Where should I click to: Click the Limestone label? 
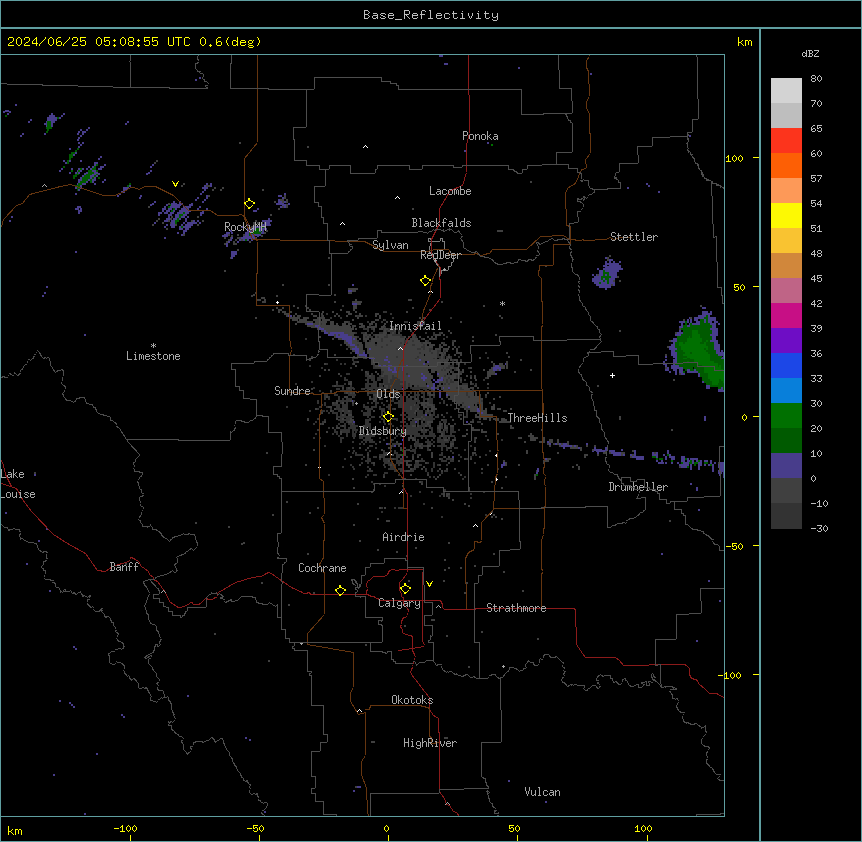coord(153,356)
